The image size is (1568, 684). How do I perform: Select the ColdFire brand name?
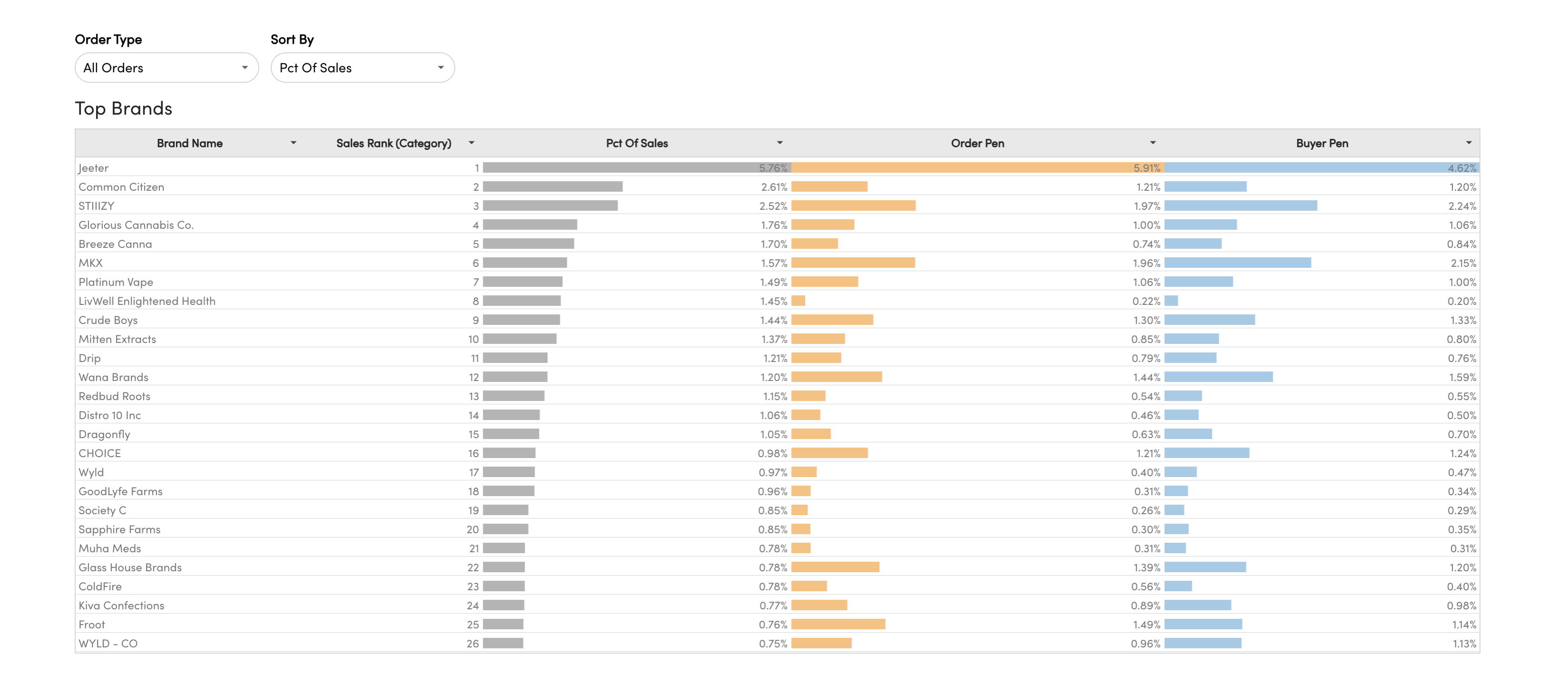(x=100, y=586)
